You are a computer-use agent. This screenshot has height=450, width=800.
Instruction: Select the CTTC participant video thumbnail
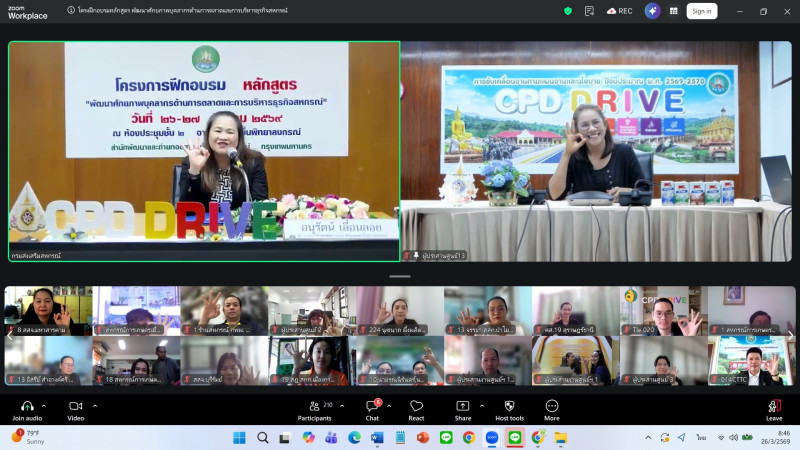pos(751,362)
